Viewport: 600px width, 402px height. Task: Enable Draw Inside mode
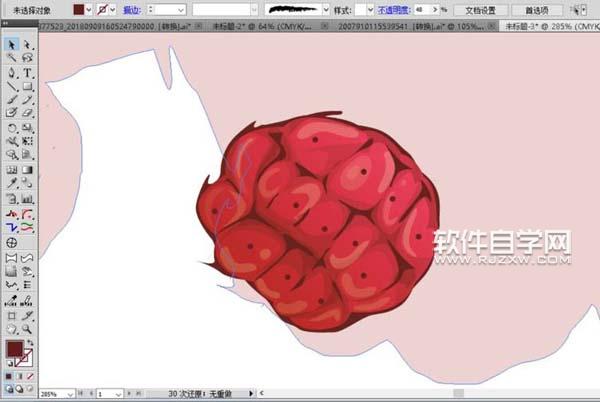coord(29,389)
